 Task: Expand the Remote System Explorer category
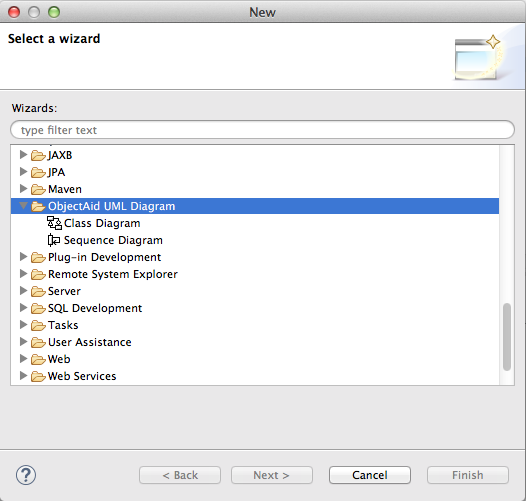point(23,274)
